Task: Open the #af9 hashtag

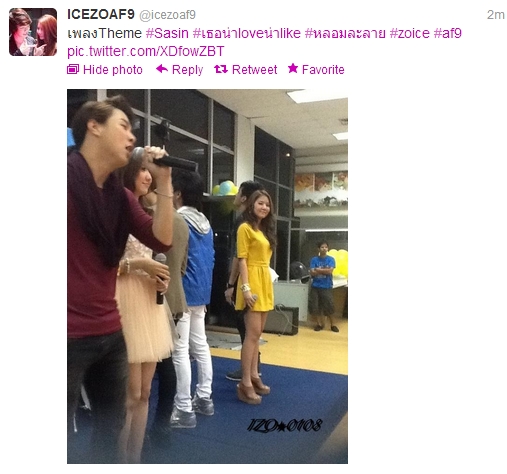Action: 448,33
